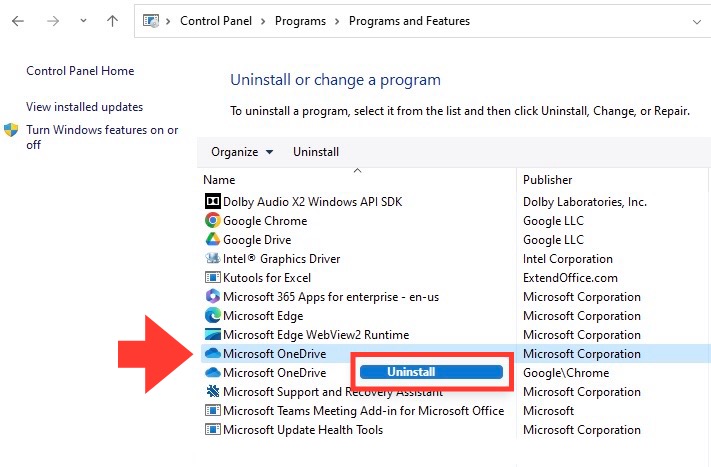
Task: Expand the chevron after Programs breadcrumb
Action: click(x=337, y=21)
